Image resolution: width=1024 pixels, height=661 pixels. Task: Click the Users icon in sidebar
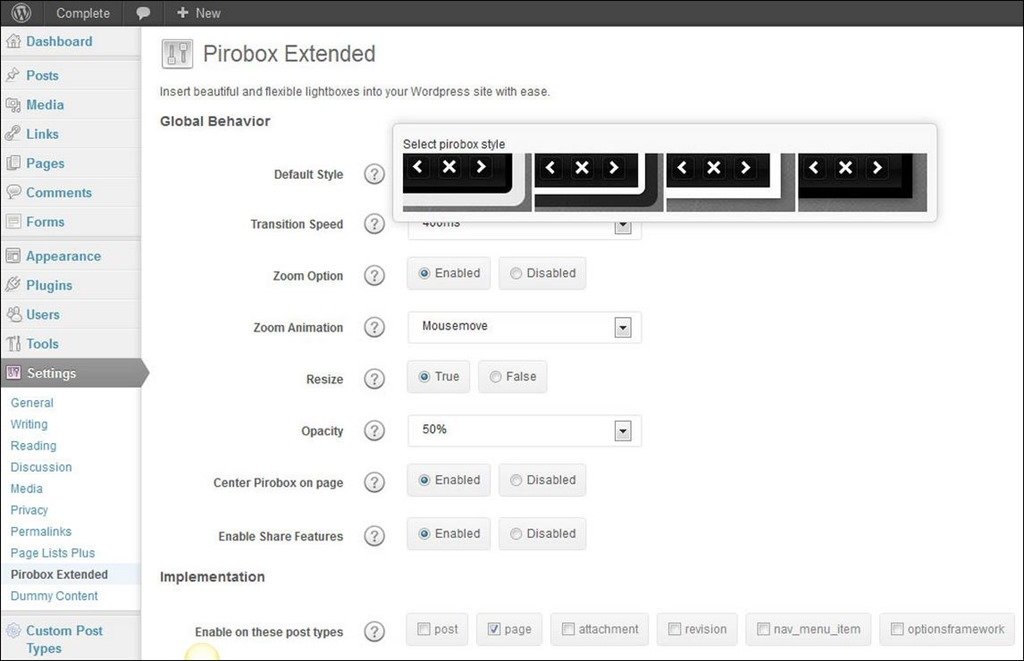coord(13,314)
